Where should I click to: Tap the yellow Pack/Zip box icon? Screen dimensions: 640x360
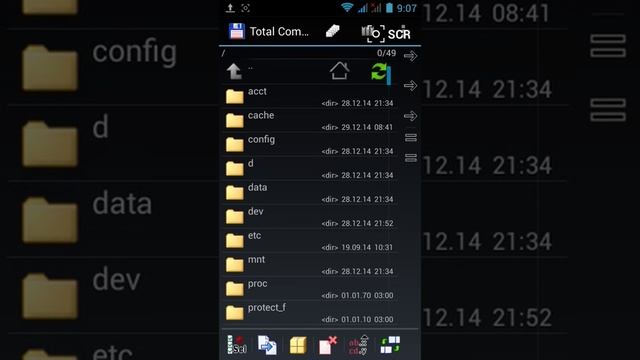point(298,345)
